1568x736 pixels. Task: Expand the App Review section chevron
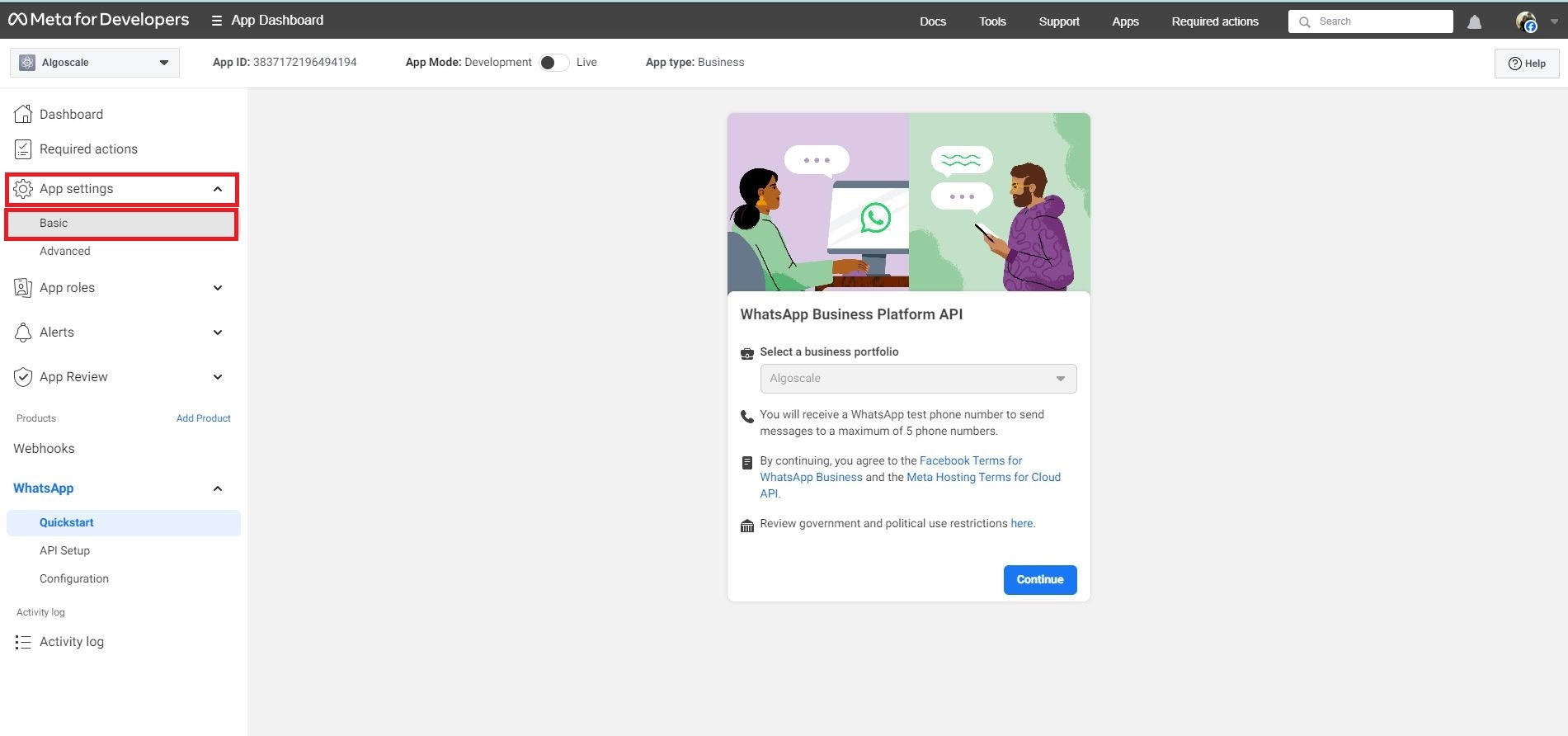pos(218,377)
